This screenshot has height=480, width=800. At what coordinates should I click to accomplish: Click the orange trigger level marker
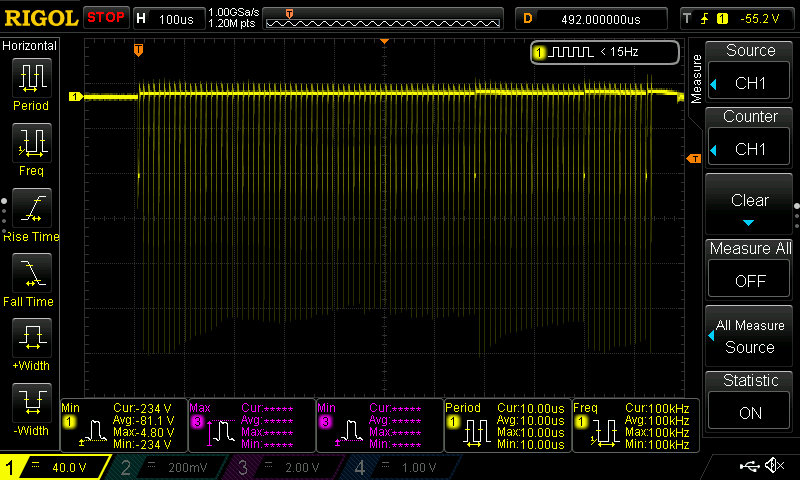click(692, 158)
